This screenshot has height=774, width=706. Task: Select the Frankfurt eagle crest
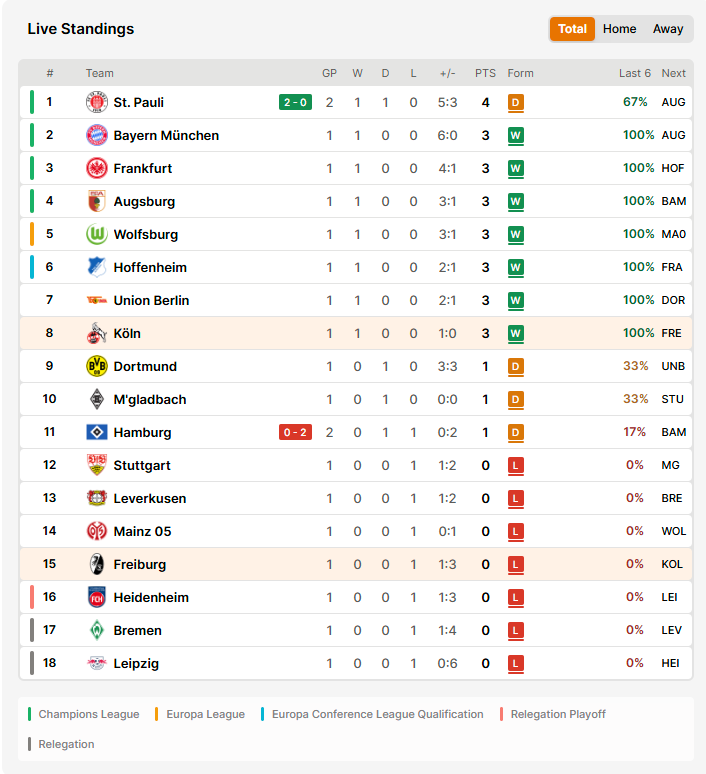pyautogui.click(x=97, y=168)
